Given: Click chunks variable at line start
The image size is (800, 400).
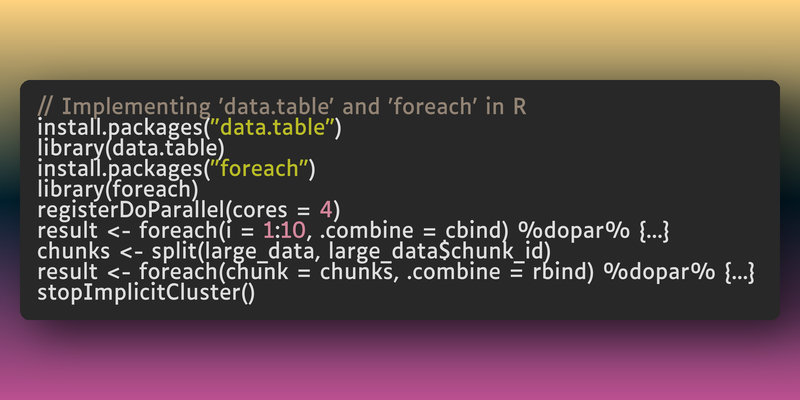Looking at the screenshot, I should [x=73, y=251].
